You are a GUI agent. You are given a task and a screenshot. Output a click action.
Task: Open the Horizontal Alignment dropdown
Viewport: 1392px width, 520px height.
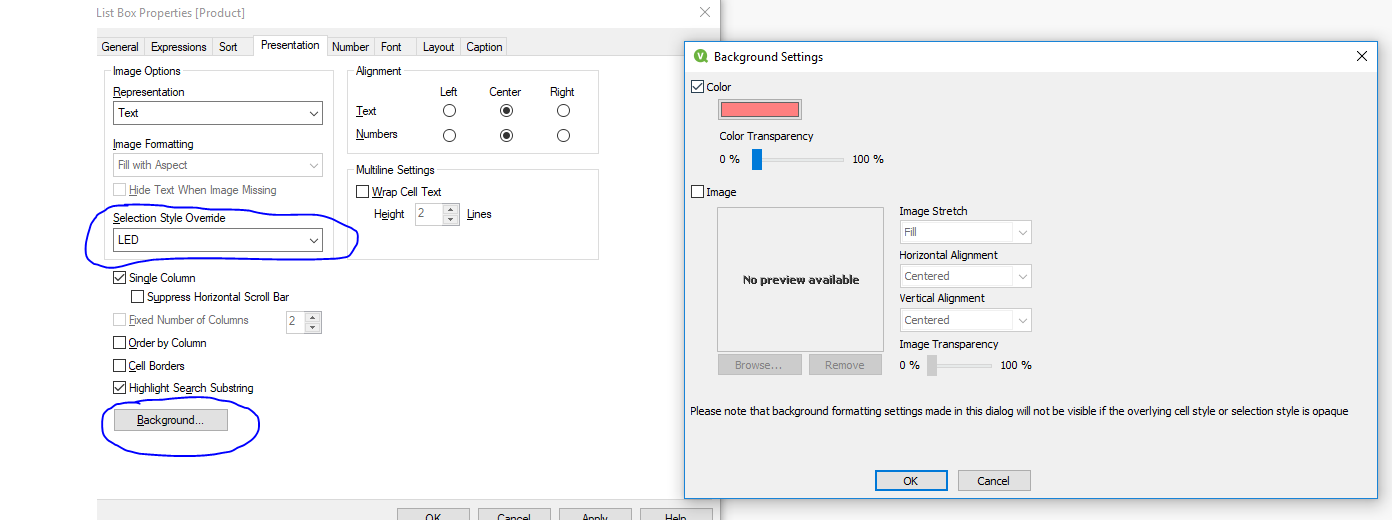(x=965, y=276)
